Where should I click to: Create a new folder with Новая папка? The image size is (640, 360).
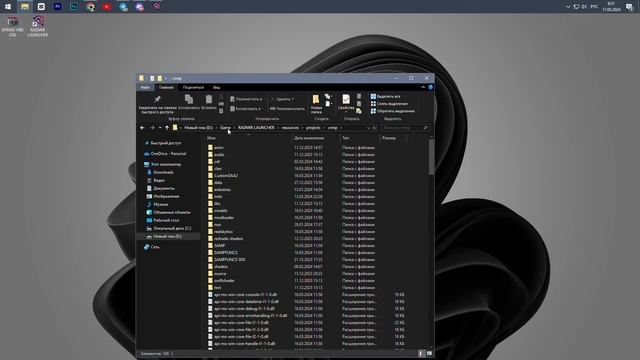click(x=316, y=104)
